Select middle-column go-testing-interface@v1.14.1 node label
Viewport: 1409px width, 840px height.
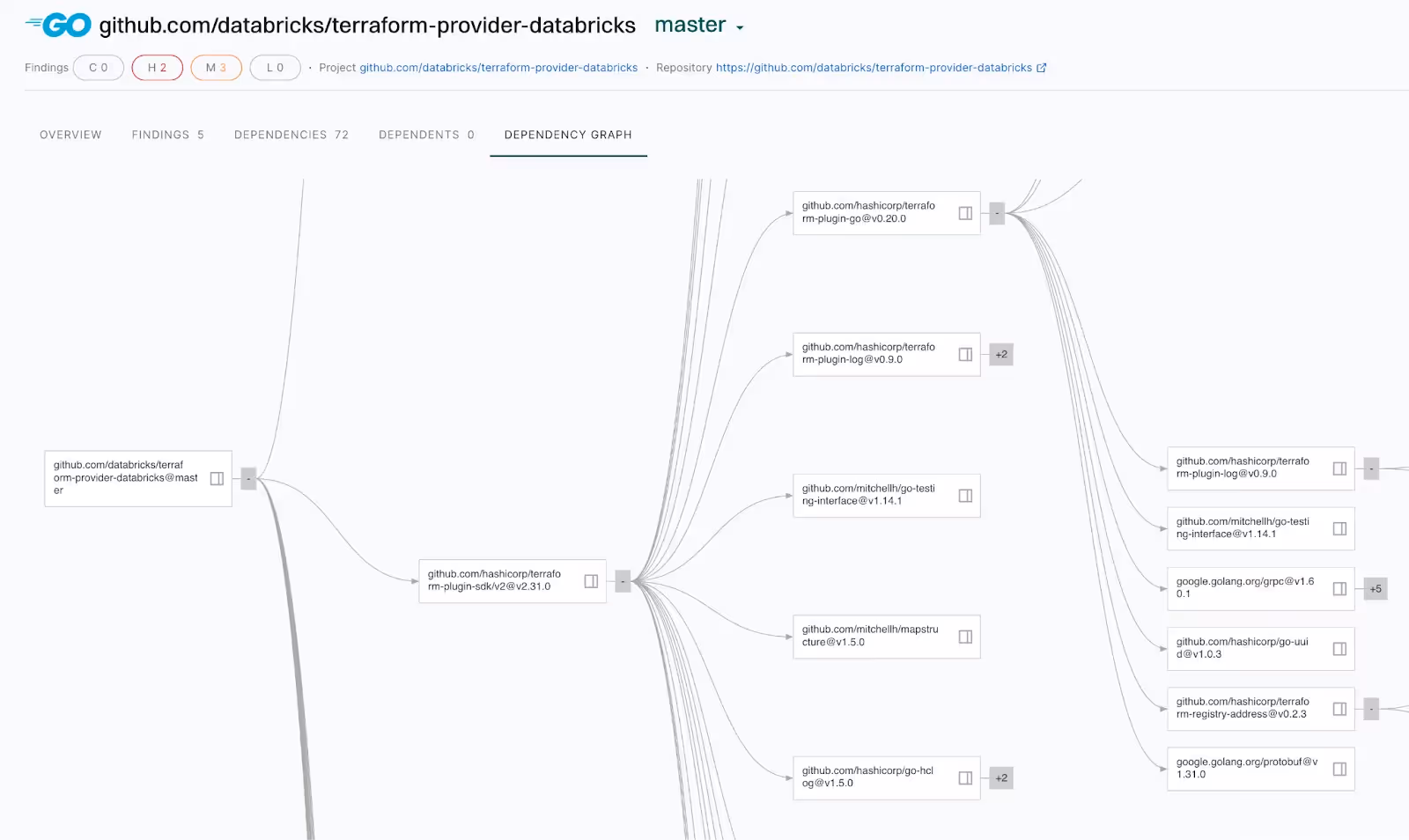tap(868, 495)
